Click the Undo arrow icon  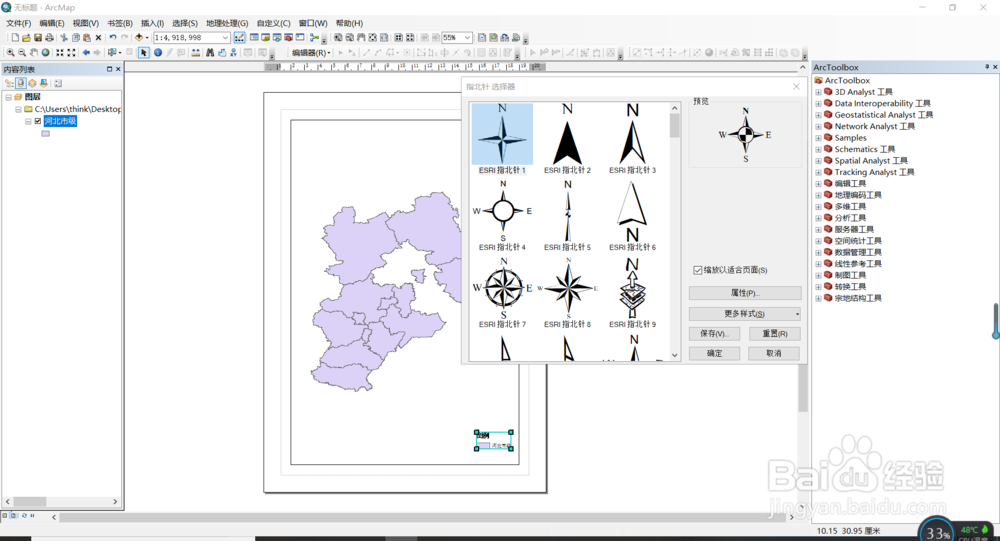click(x=113, y=38)
